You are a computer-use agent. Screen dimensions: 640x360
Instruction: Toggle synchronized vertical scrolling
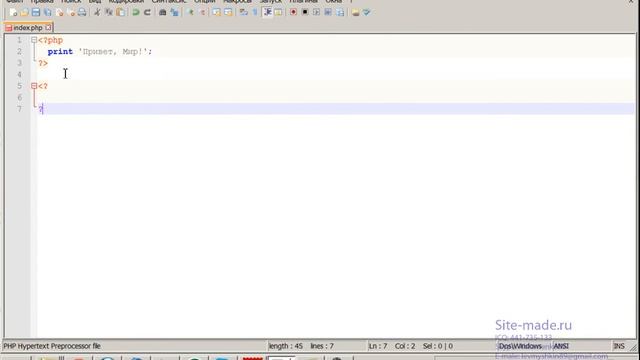pos(216,13)
